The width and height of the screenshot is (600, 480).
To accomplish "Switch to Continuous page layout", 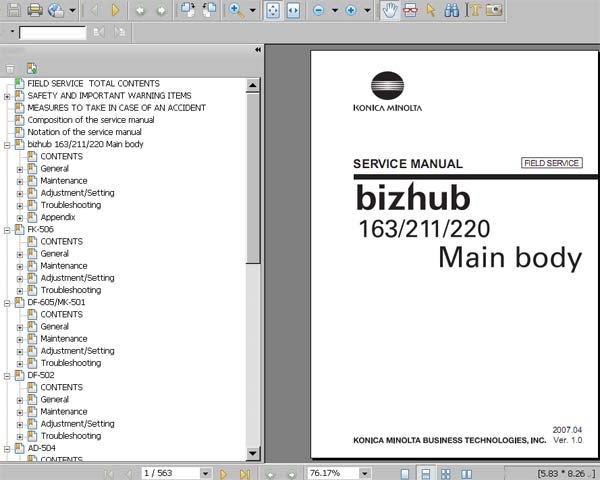I will click(x=425, y=474).
